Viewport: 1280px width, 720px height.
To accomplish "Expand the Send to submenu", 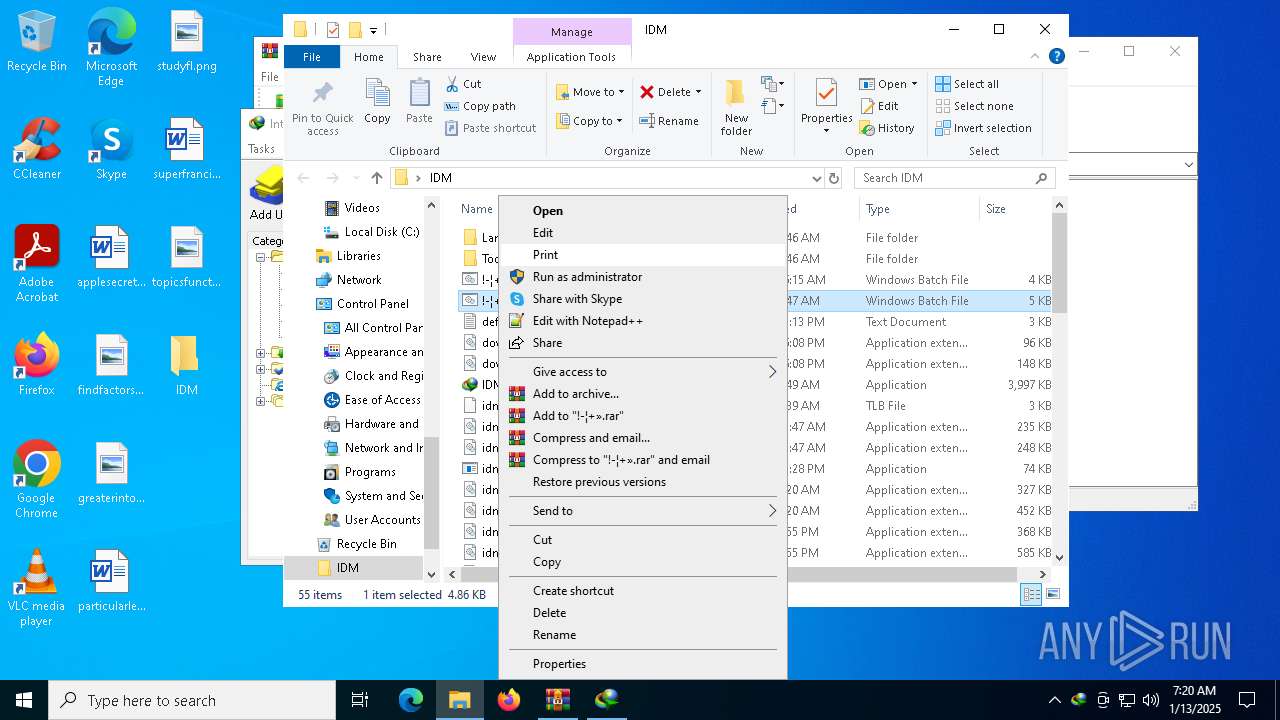I will 643,511.
